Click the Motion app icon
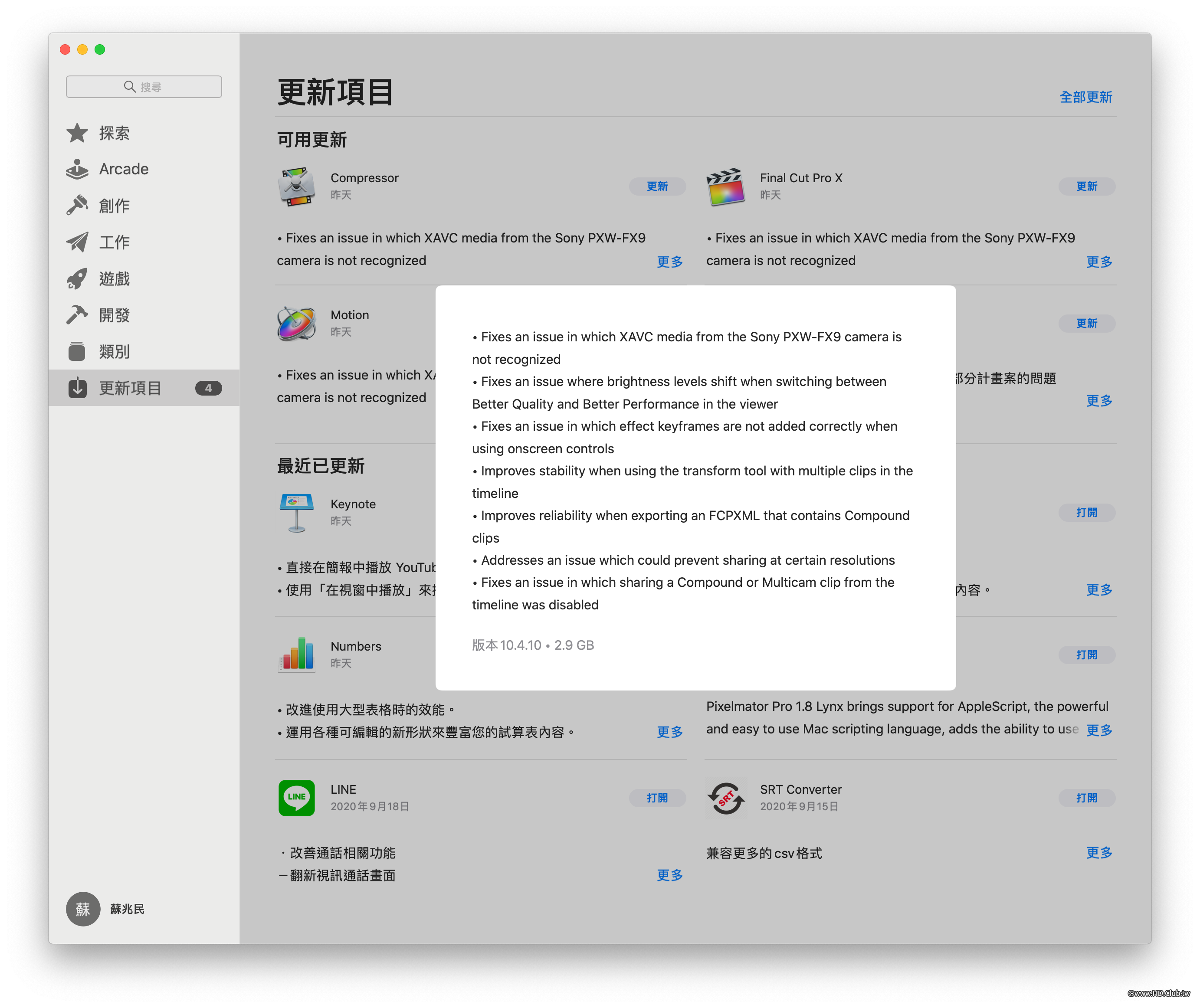This screenshot has height=1008, width=1200. coord(297,324)
